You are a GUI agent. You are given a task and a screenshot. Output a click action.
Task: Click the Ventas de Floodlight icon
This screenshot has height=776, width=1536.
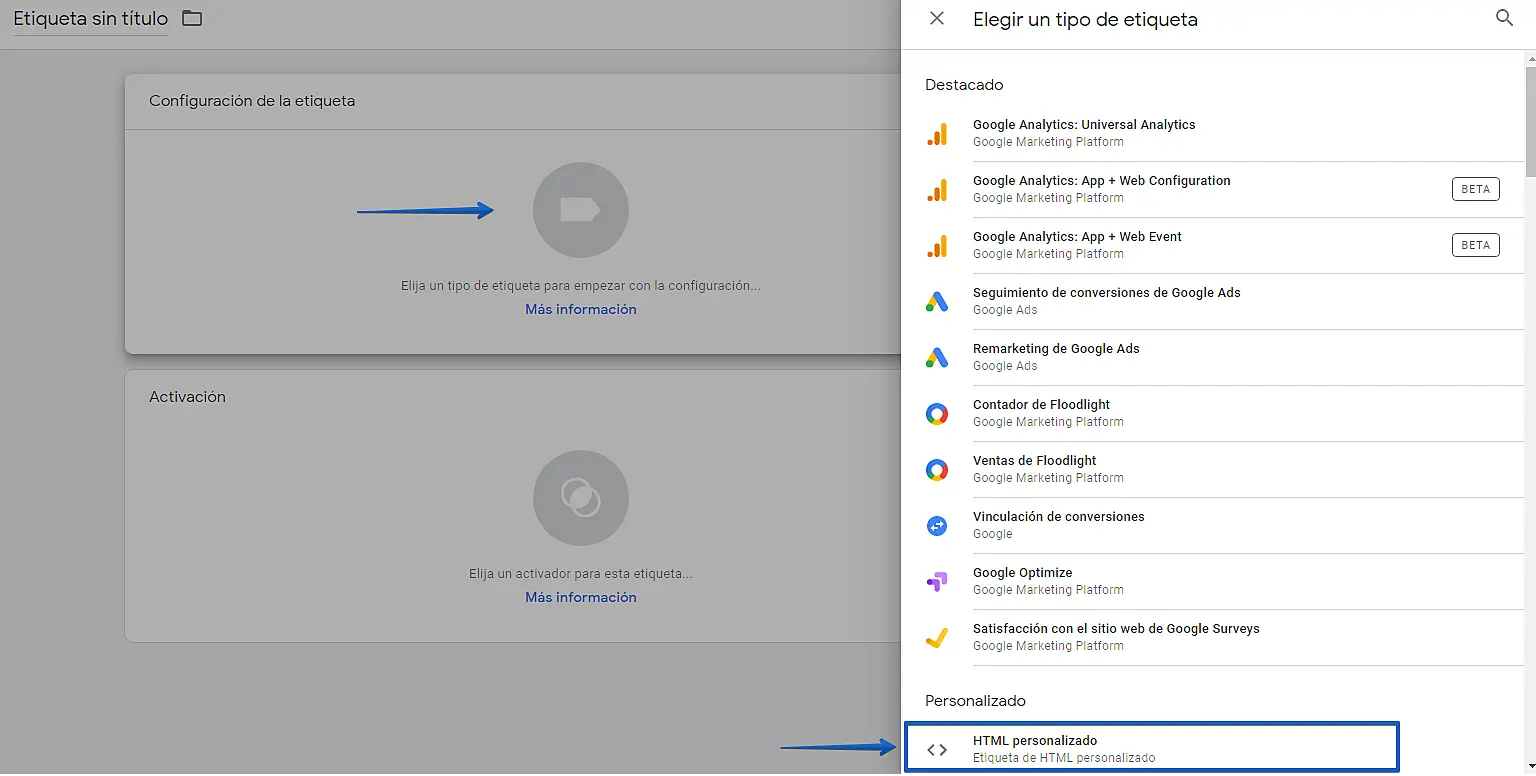[x=937, y=469]
